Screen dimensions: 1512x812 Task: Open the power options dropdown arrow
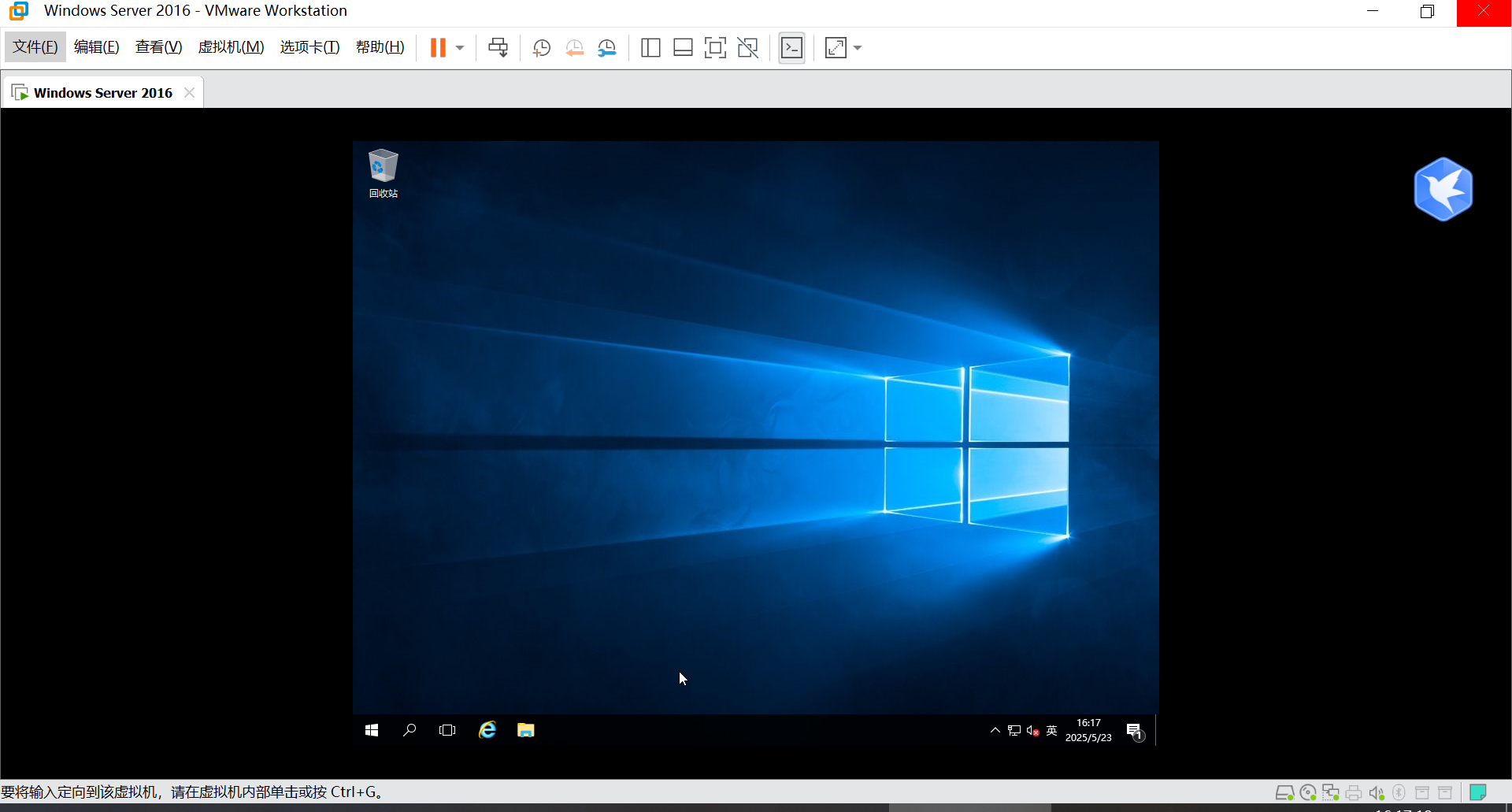(460, 48)
